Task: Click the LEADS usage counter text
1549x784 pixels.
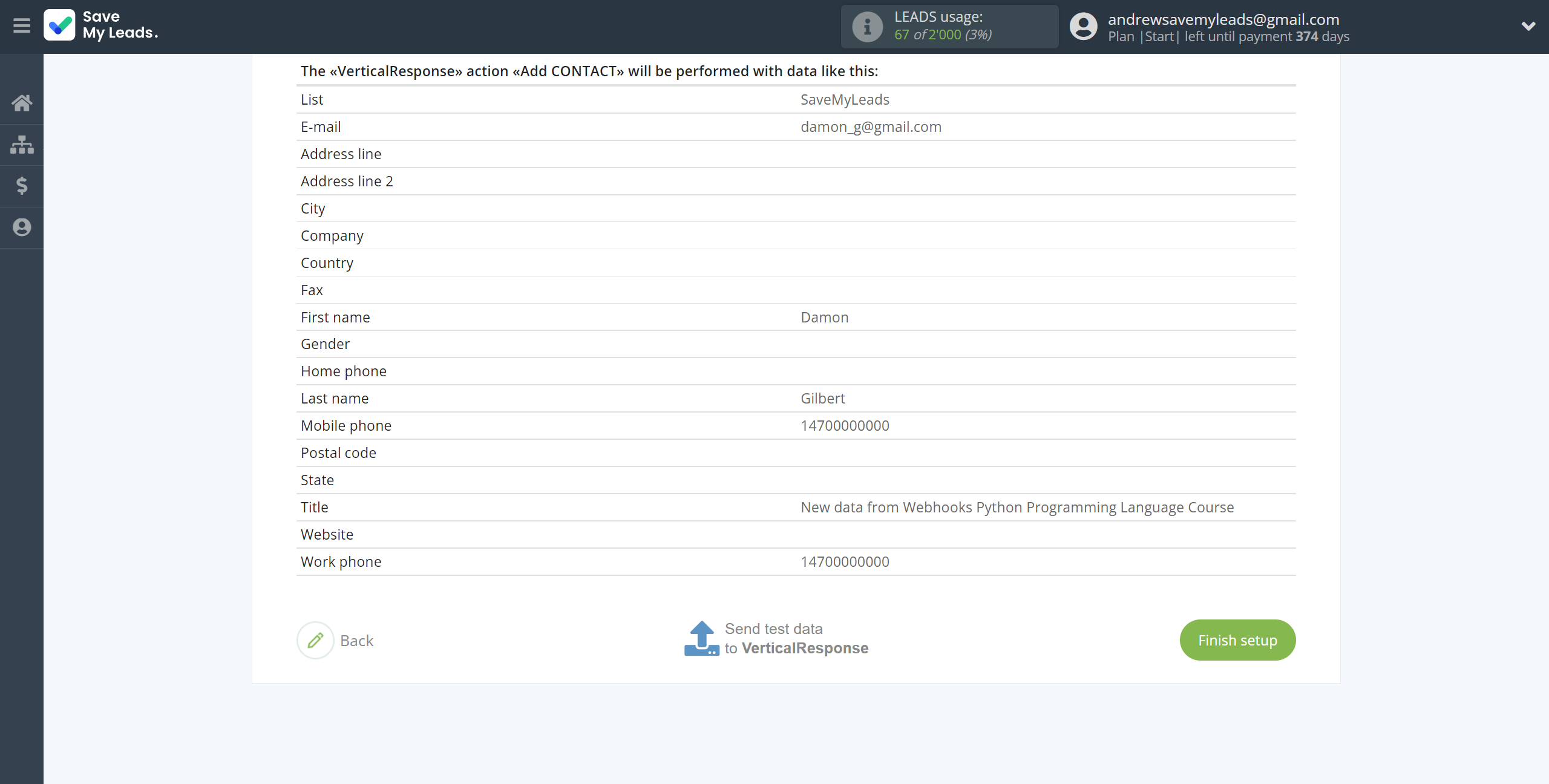Action: point(943,34)
